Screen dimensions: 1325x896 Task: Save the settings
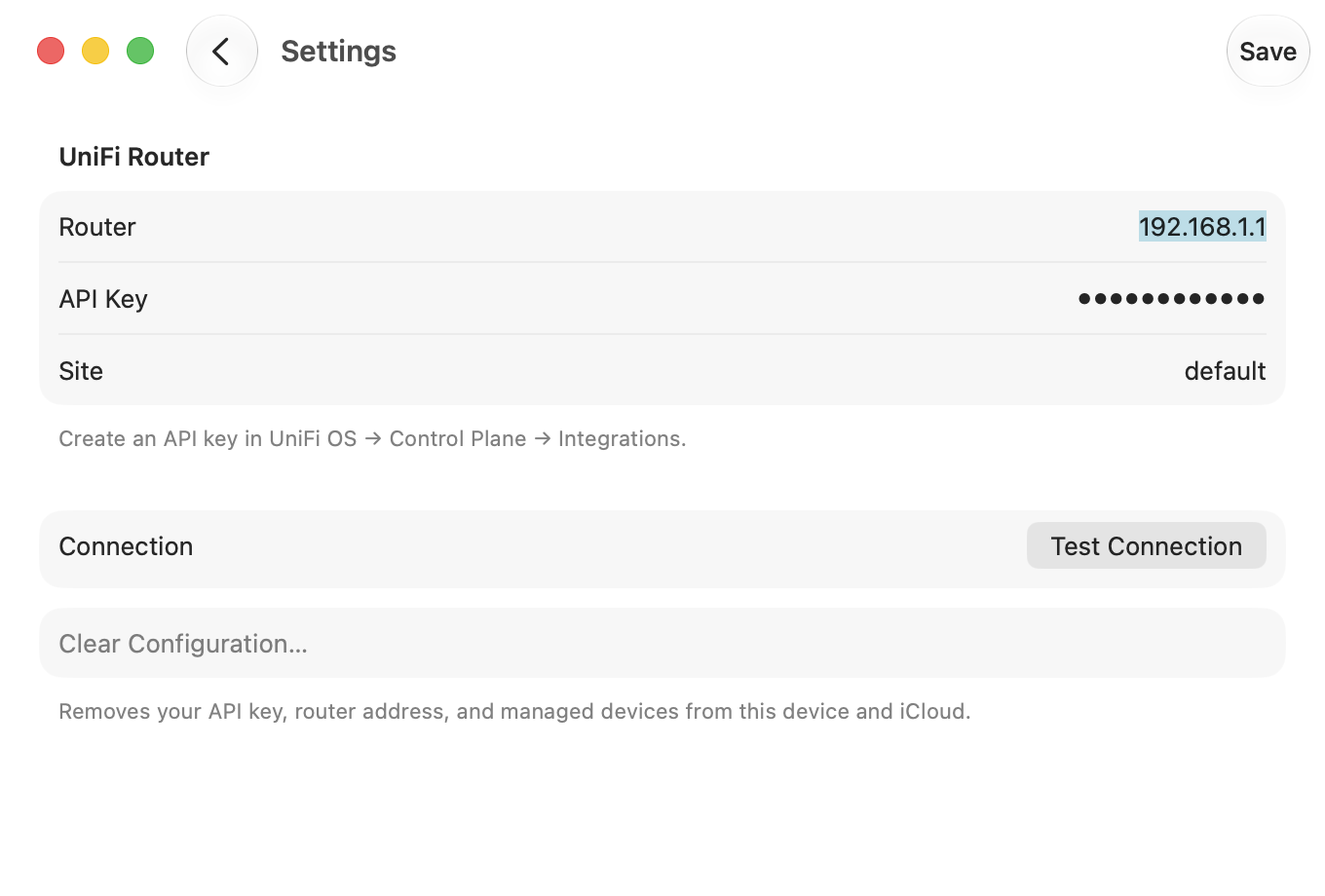[1268, 51]
